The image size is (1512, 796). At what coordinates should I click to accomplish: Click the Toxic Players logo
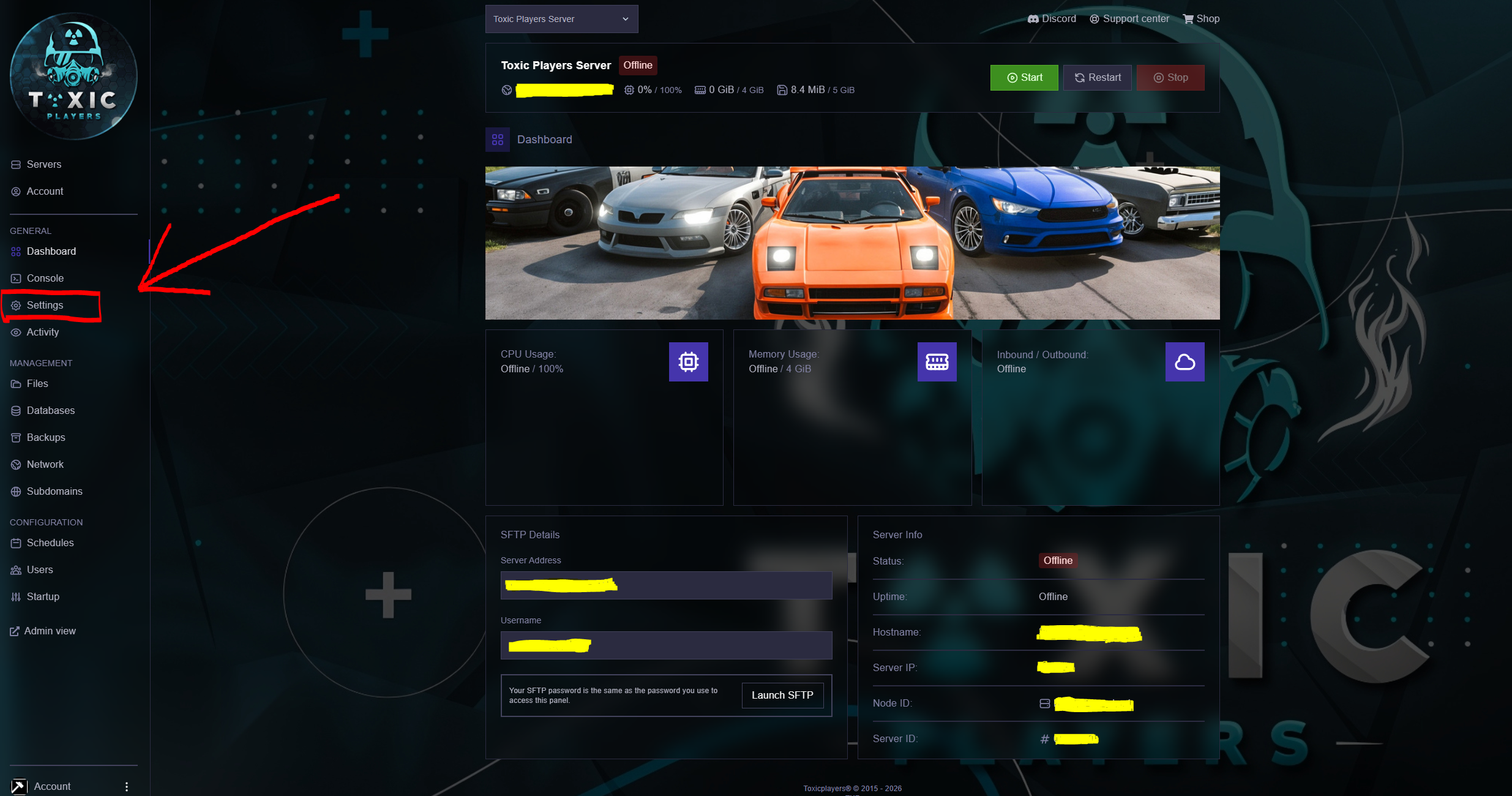click(73, 77)
